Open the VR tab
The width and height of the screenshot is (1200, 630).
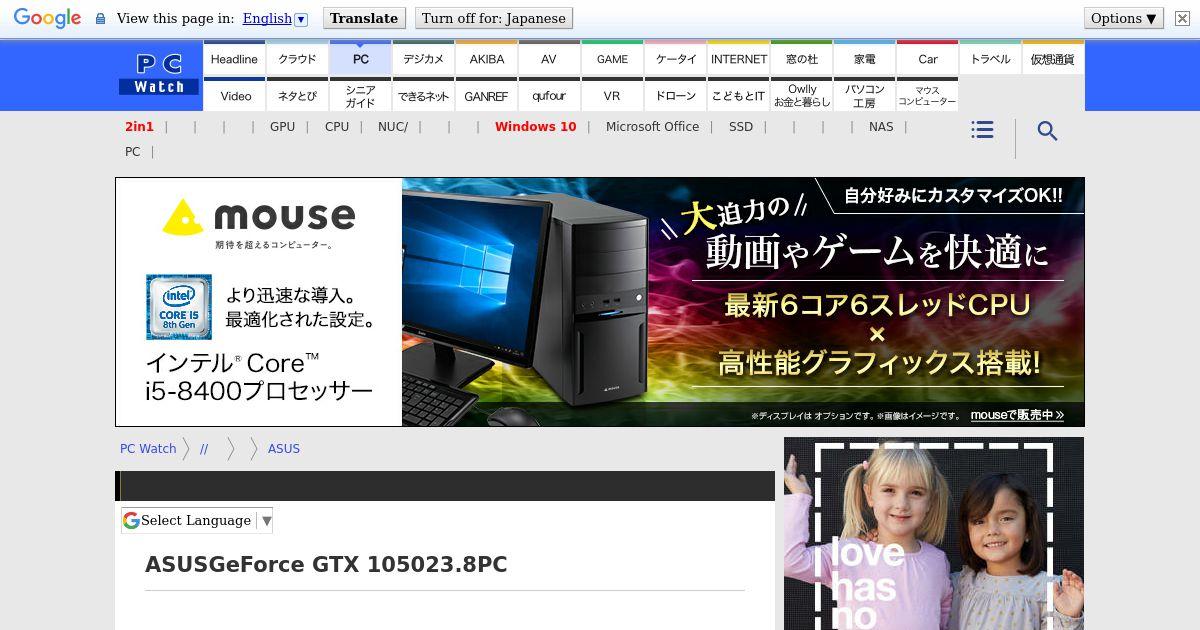(x=612, y=95)
